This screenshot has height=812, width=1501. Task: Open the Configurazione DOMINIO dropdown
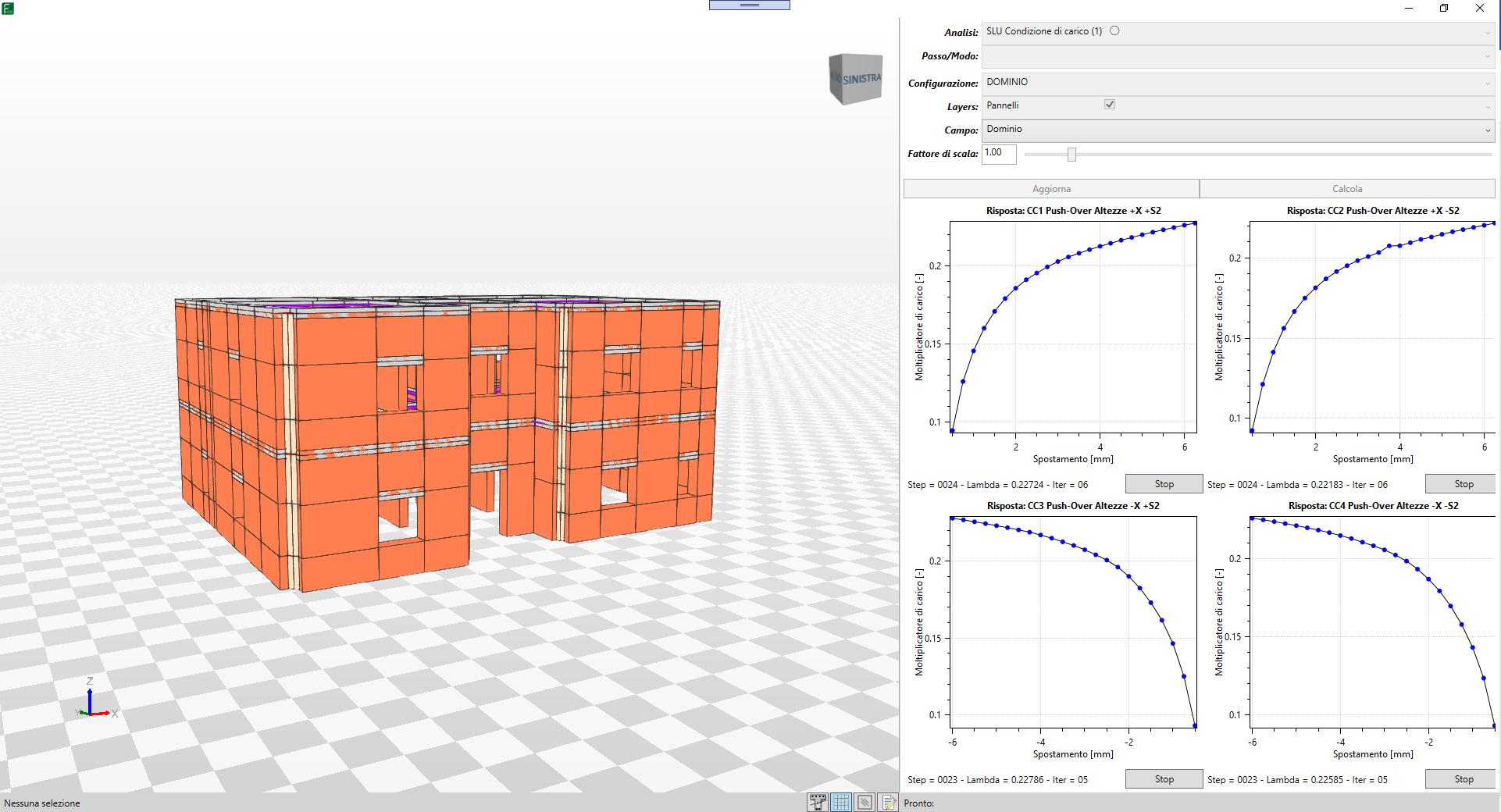[x=1238, y=83]
